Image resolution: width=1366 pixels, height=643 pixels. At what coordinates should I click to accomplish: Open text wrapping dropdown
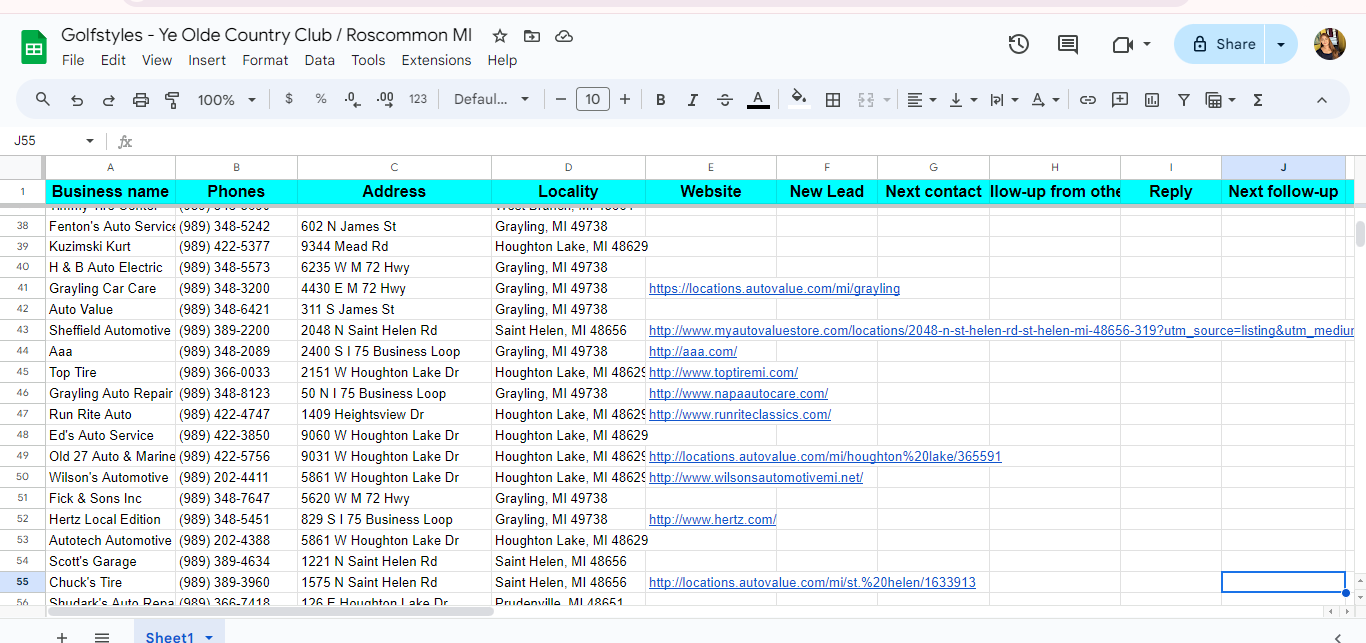coord(1004,99)
